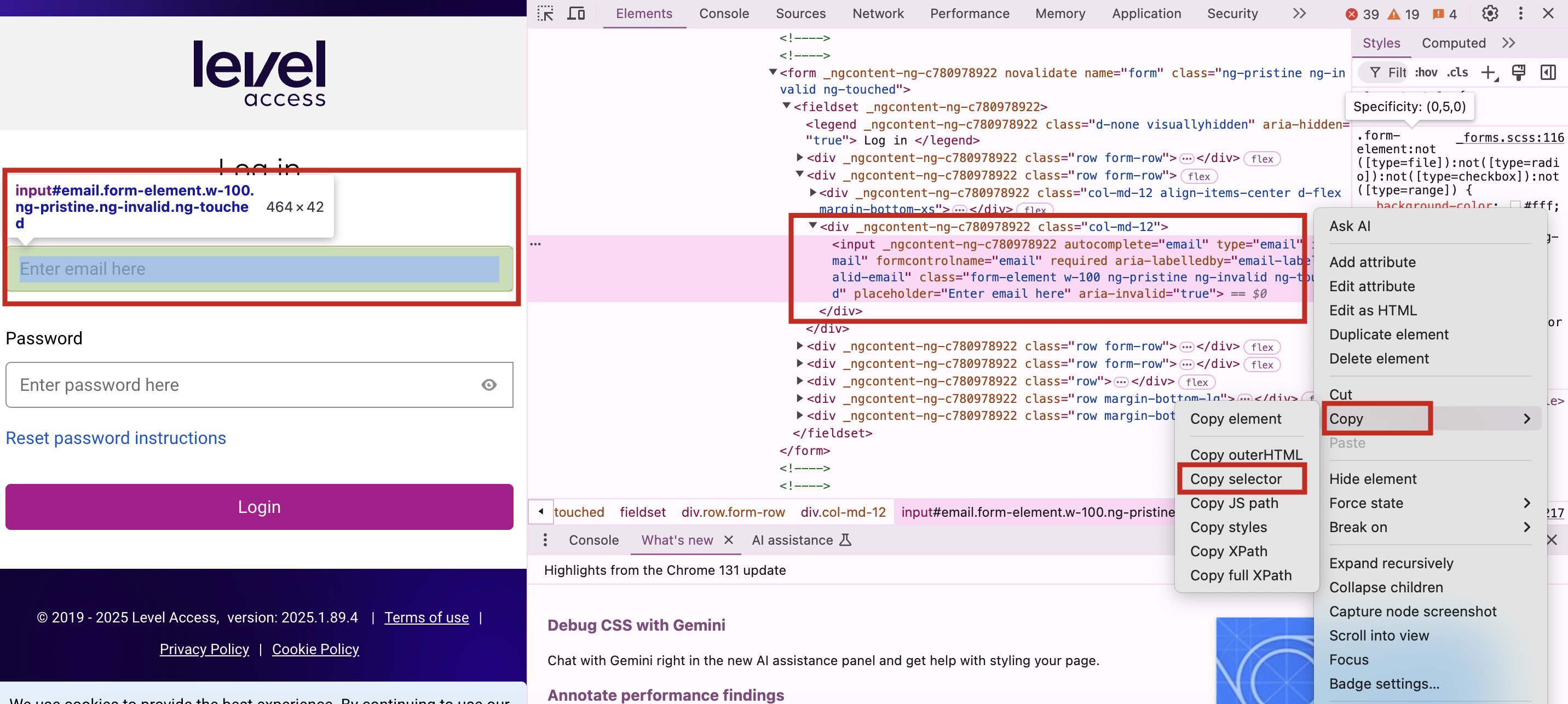Open DevTools settings gear
The image size is (1568, 704).
pyautogui.click(x=1490, y=13)
